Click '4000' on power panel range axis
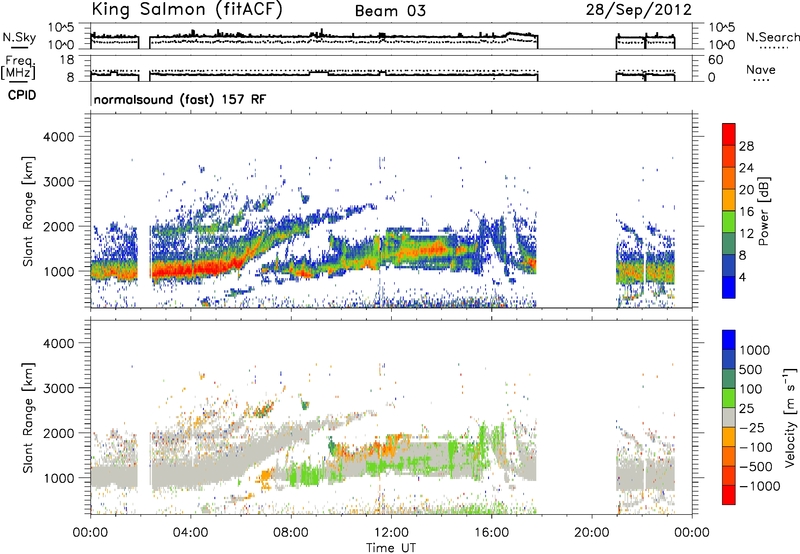Viewport: 800px width, 554px height. click(58, 137)
